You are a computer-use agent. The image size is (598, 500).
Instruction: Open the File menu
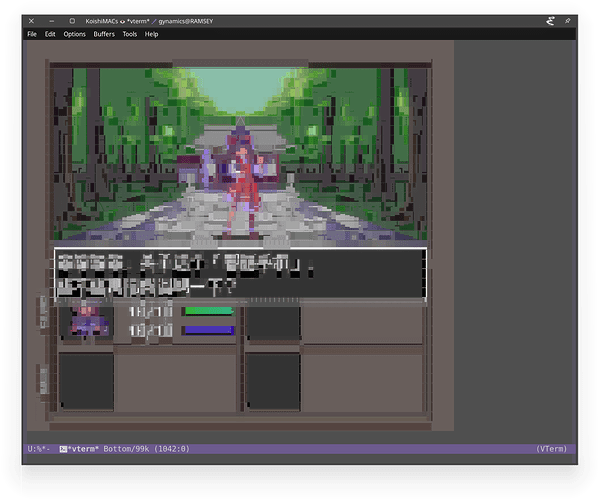[x=32, y=34]
